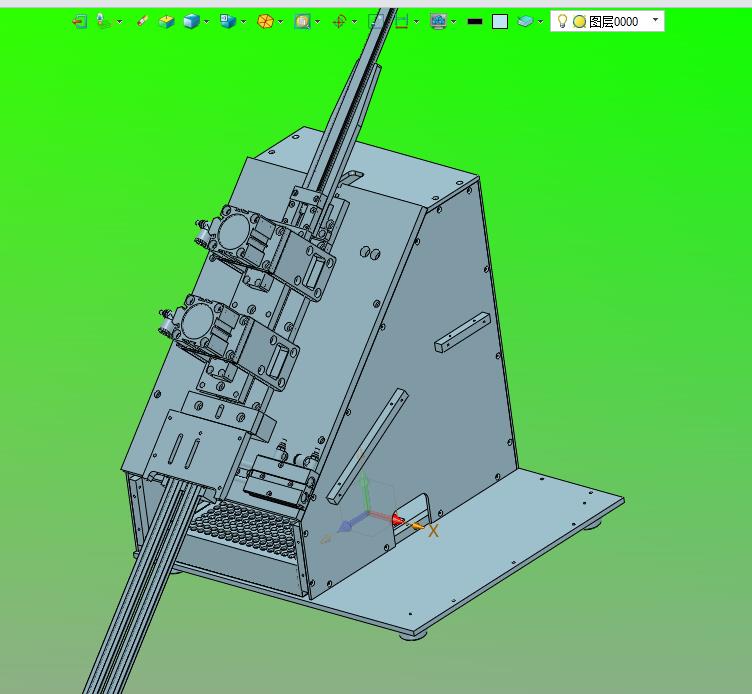Open the zoom options dropdown arrow
The height and width of the screenshot is (694, 752).
(317, 22)
